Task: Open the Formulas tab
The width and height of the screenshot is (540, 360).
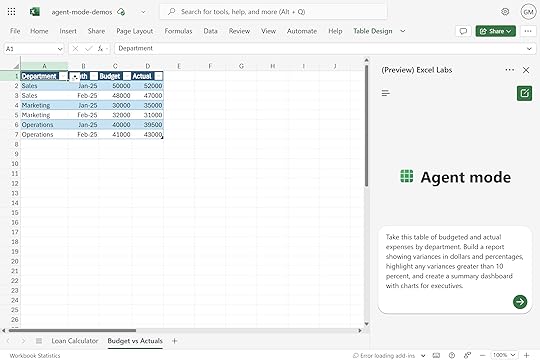Action: pos(178,31)
